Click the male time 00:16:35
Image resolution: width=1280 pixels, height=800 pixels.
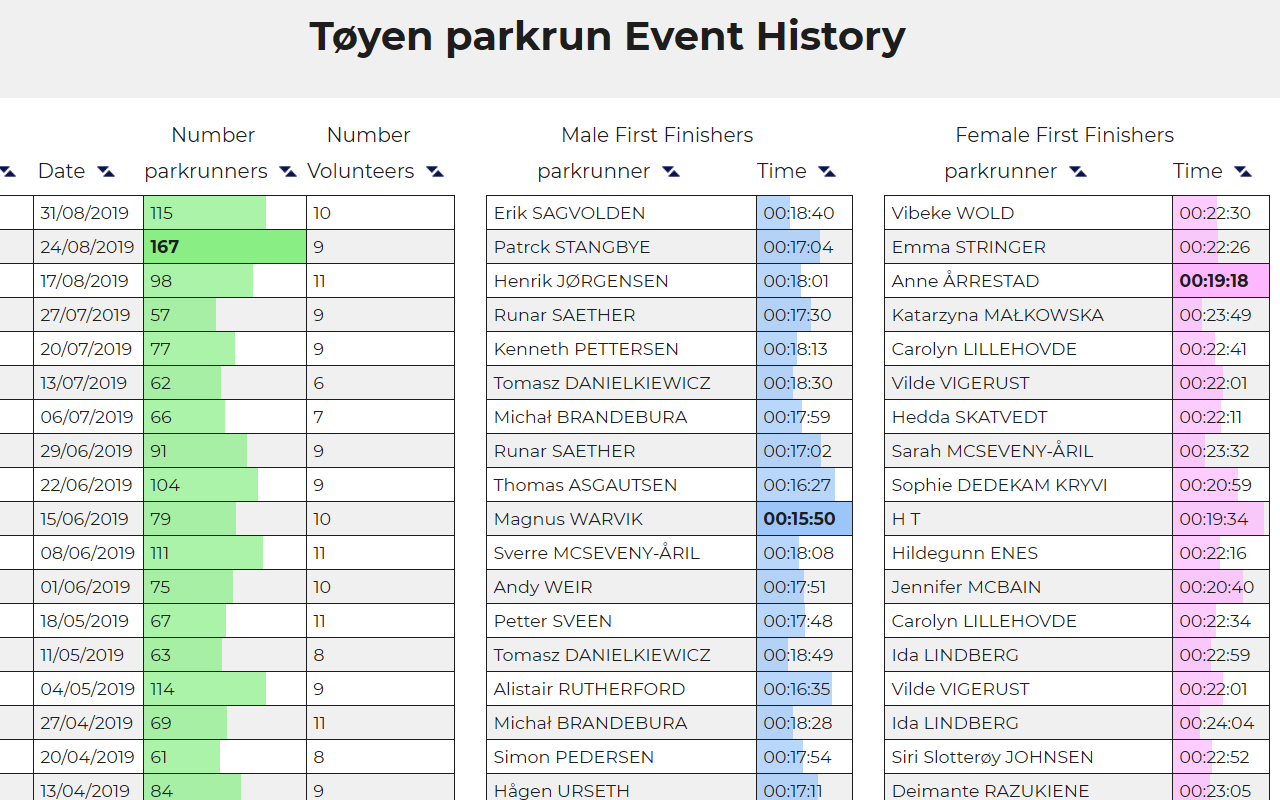(805, 689)
